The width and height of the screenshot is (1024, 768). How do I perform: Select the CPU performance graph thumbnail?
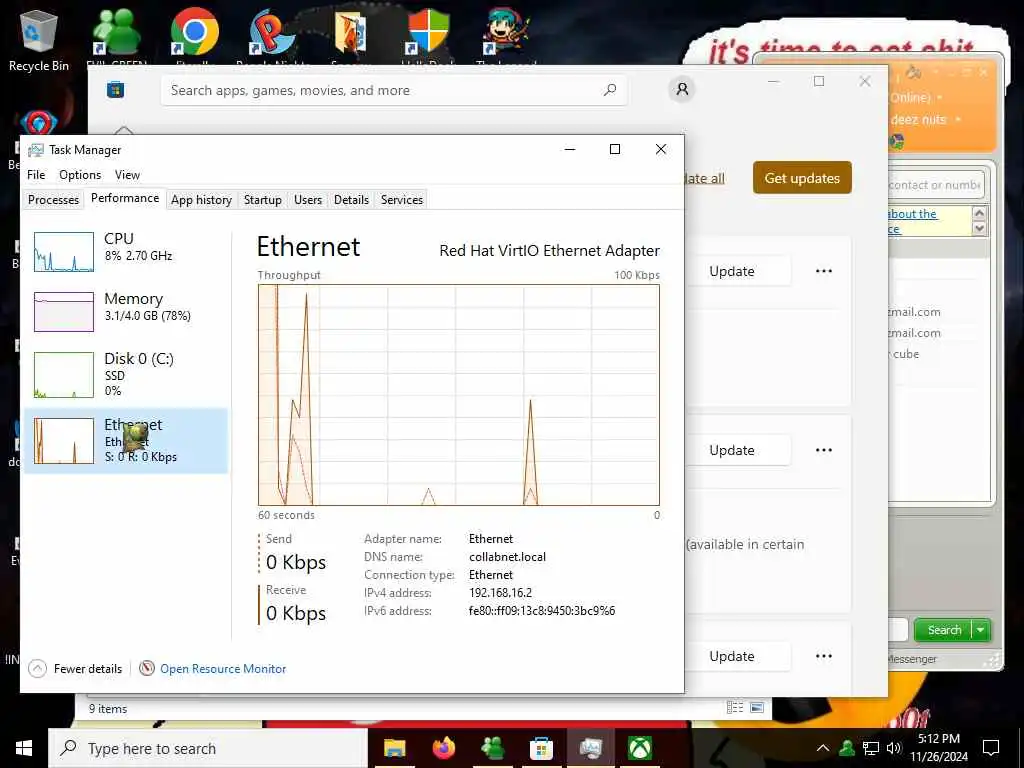pyautogui.click(x=64, y=251)
